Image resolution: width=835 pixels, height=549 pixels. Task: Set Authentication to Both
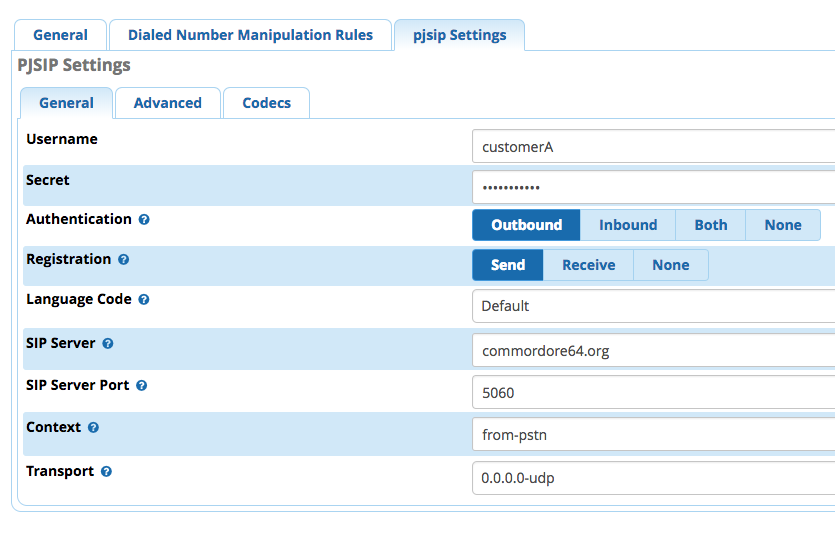(710, 225)
